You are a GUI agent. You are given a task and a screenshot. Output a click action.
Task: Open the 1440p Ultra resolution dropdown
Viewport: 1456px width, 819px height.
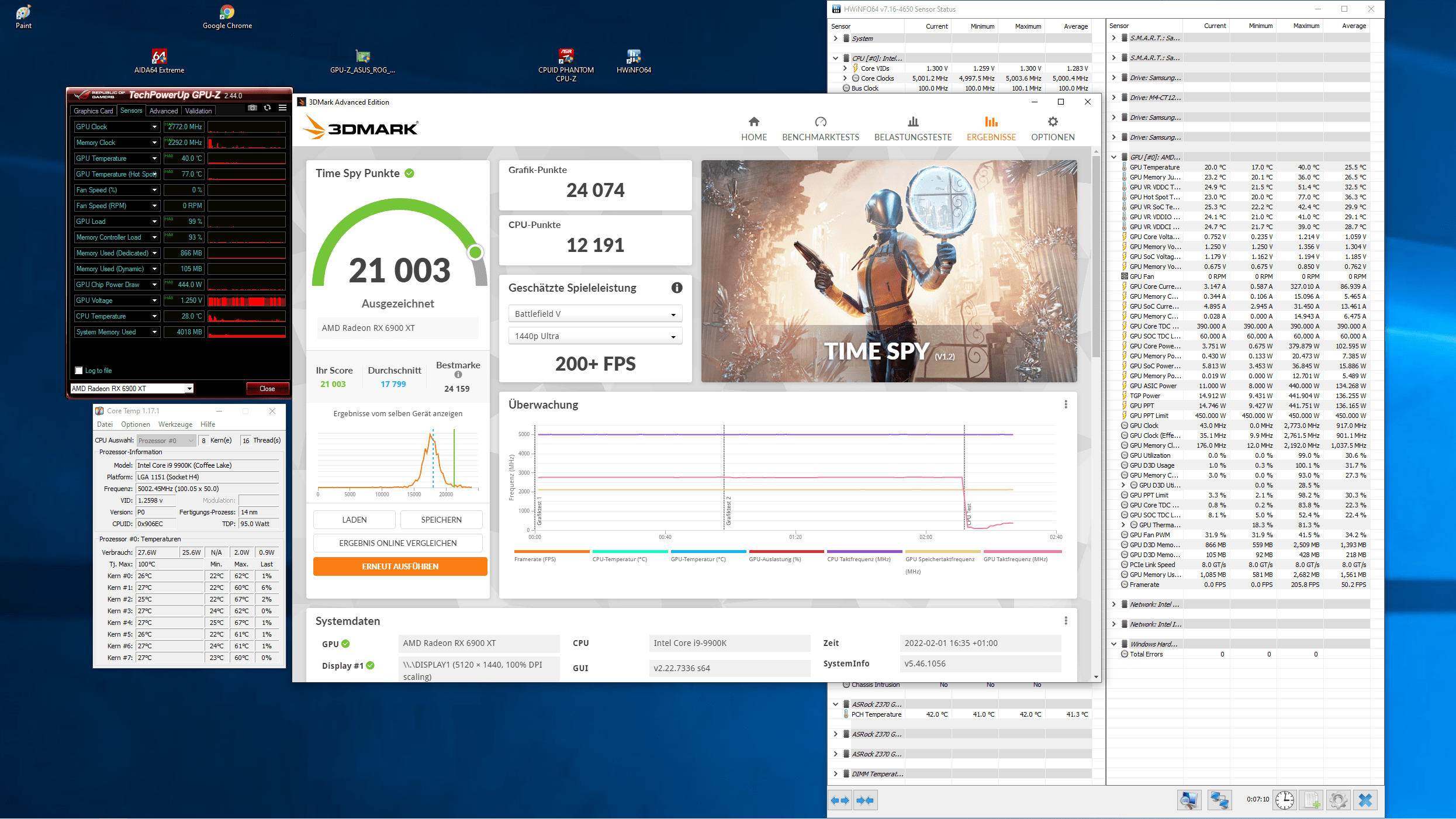(x=595, y=336)
